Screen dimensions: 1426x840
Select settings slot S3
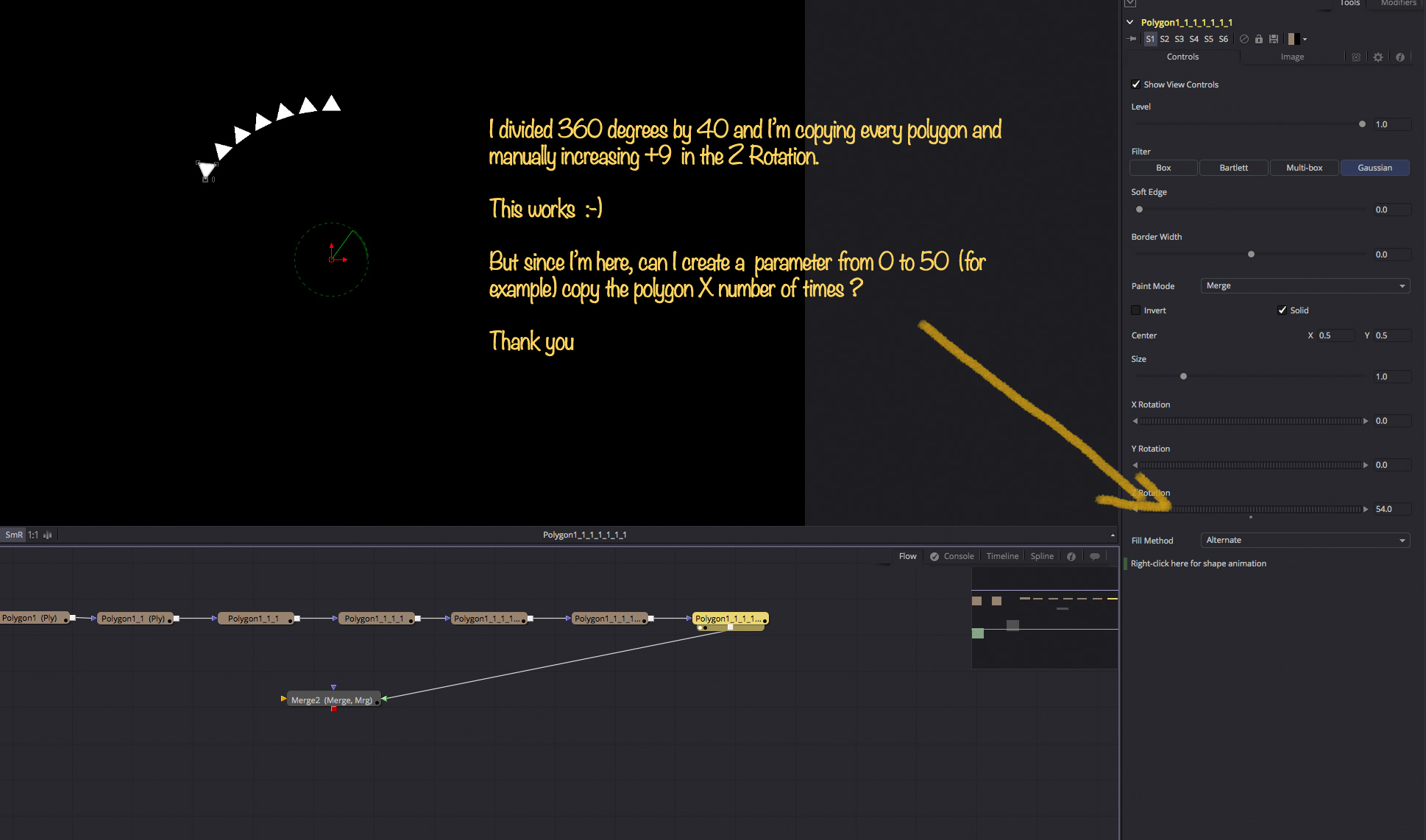(1180, 39)
